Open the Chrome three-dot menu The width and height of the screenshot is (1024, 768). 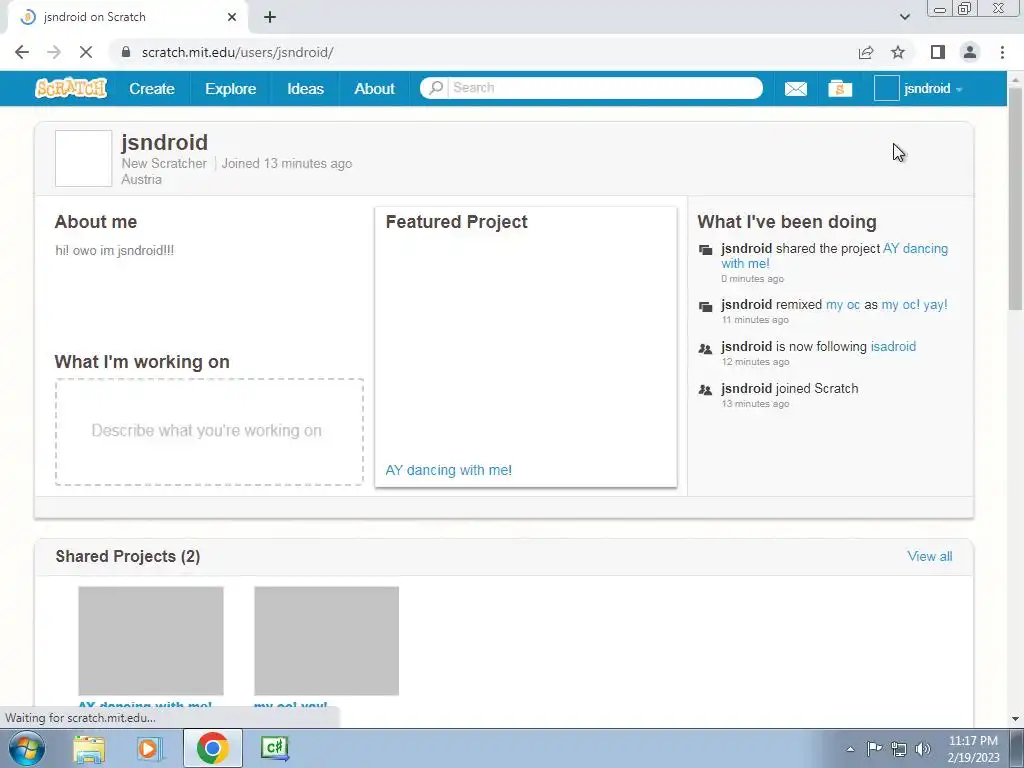pyautogui.click(x=1002, y=52)
